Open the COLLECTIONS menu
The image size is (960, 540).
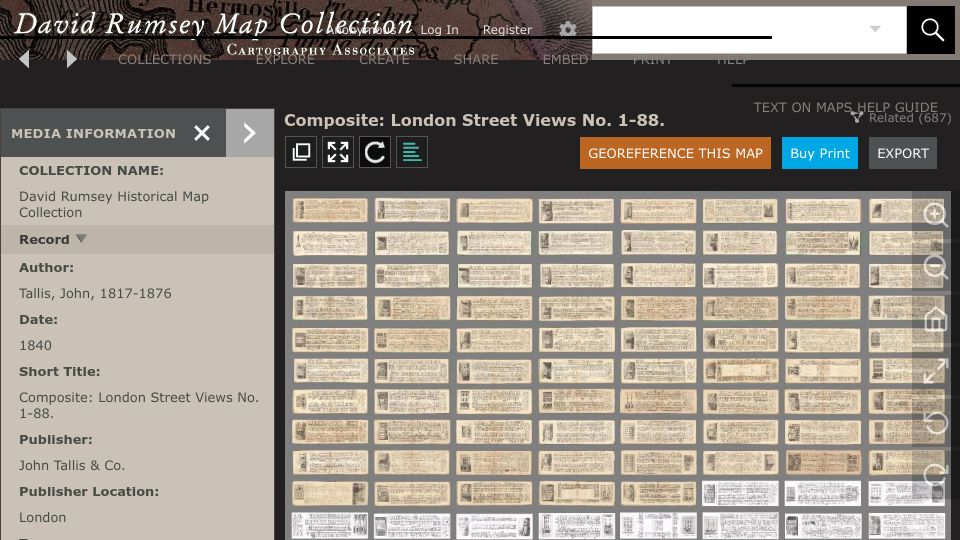(165, 59)
